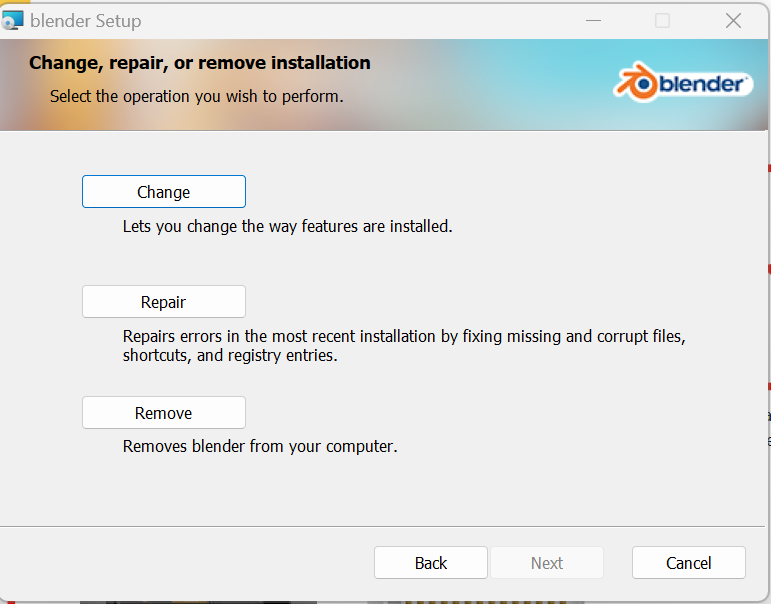The image size is (771, 604).
Task: Cancel the blender Setup wizard
Action: click(688, 563)
